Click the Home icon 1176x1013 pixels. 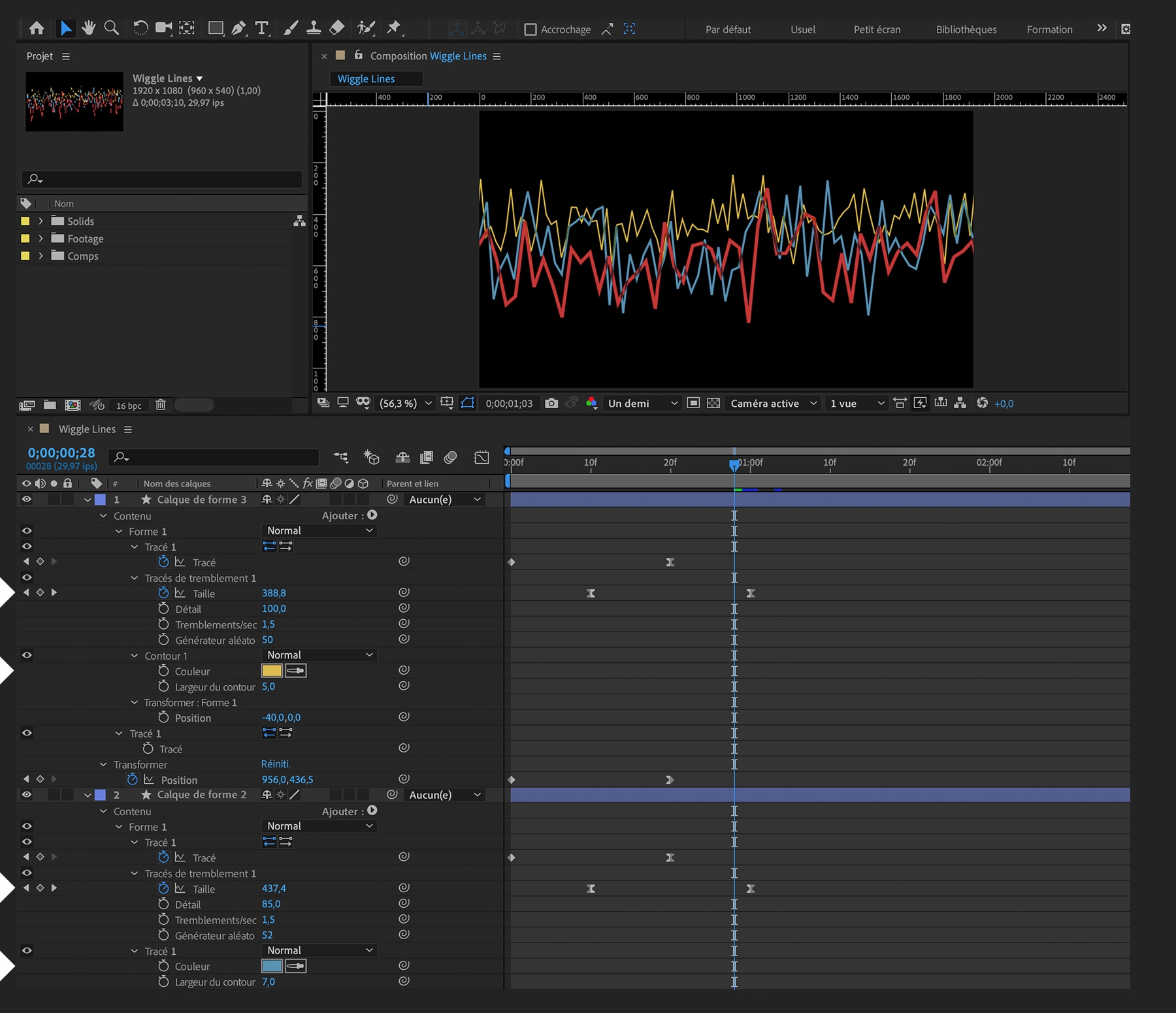coord(37,28)
